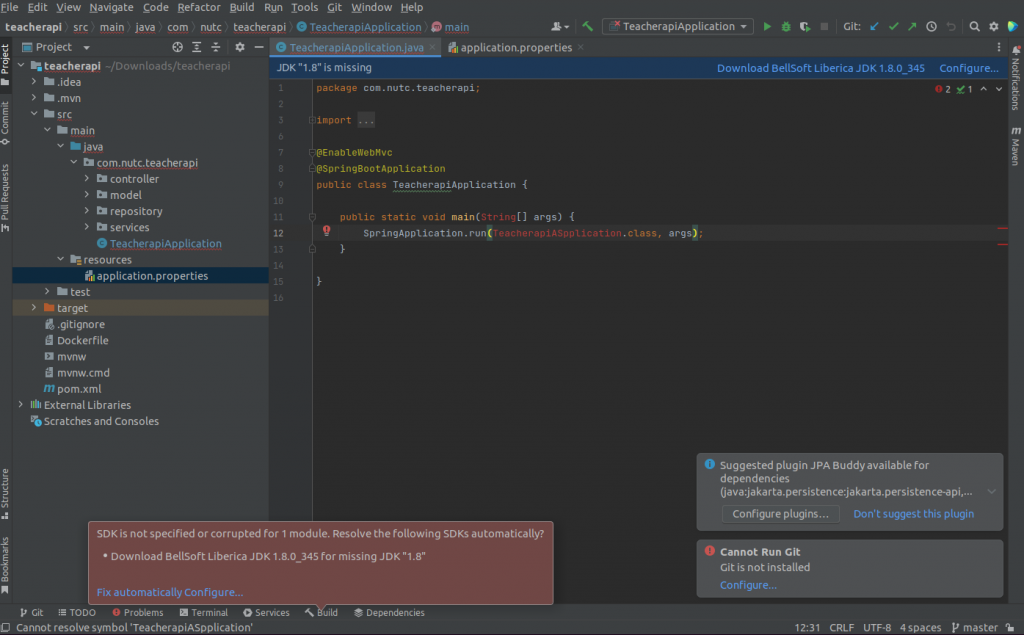Expand the External Libraries node

21,405
